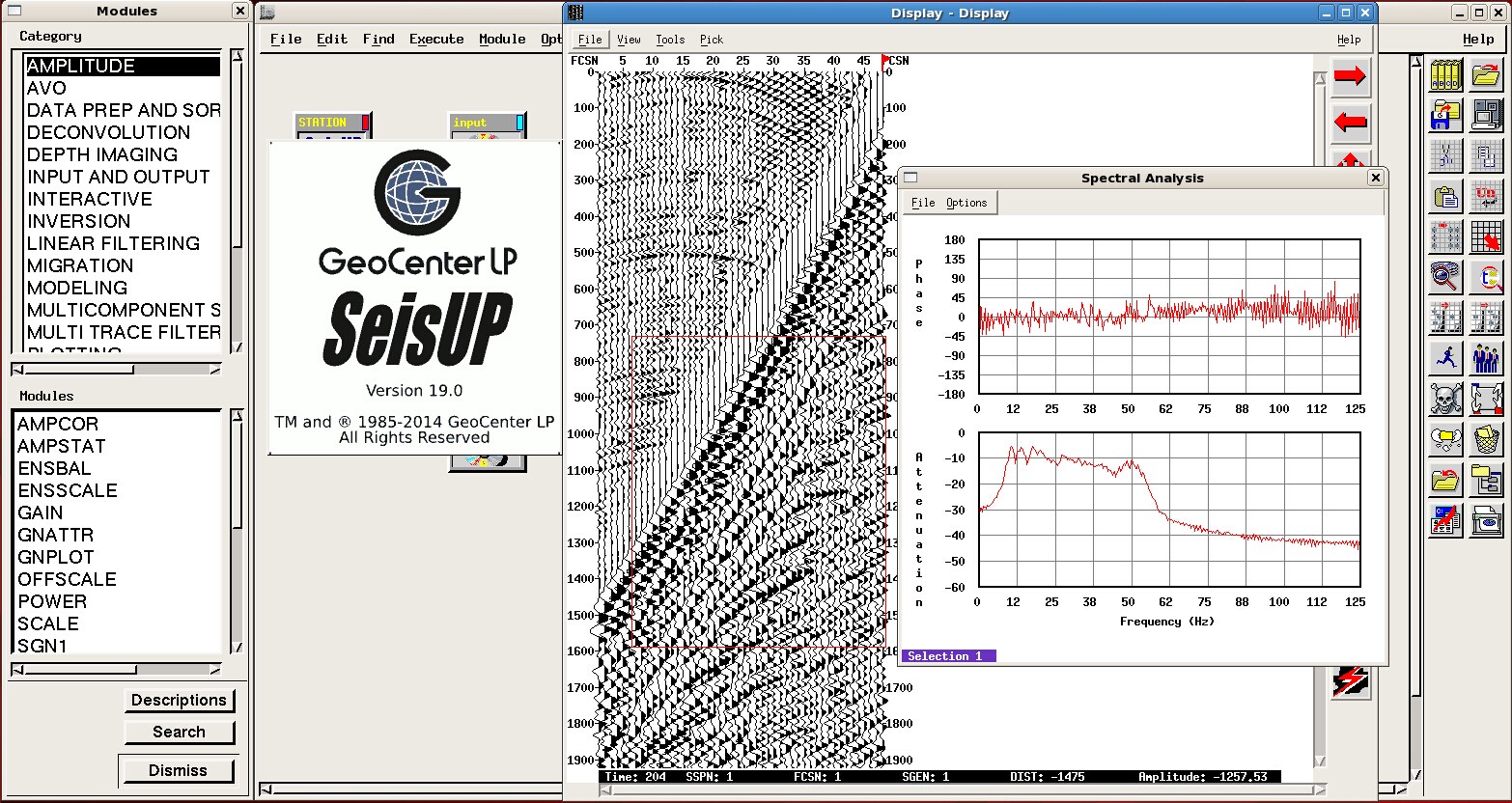Open Help menu in Display window
The height and width of the screenshot is (803, 1512).
[x=1349, y=40]
